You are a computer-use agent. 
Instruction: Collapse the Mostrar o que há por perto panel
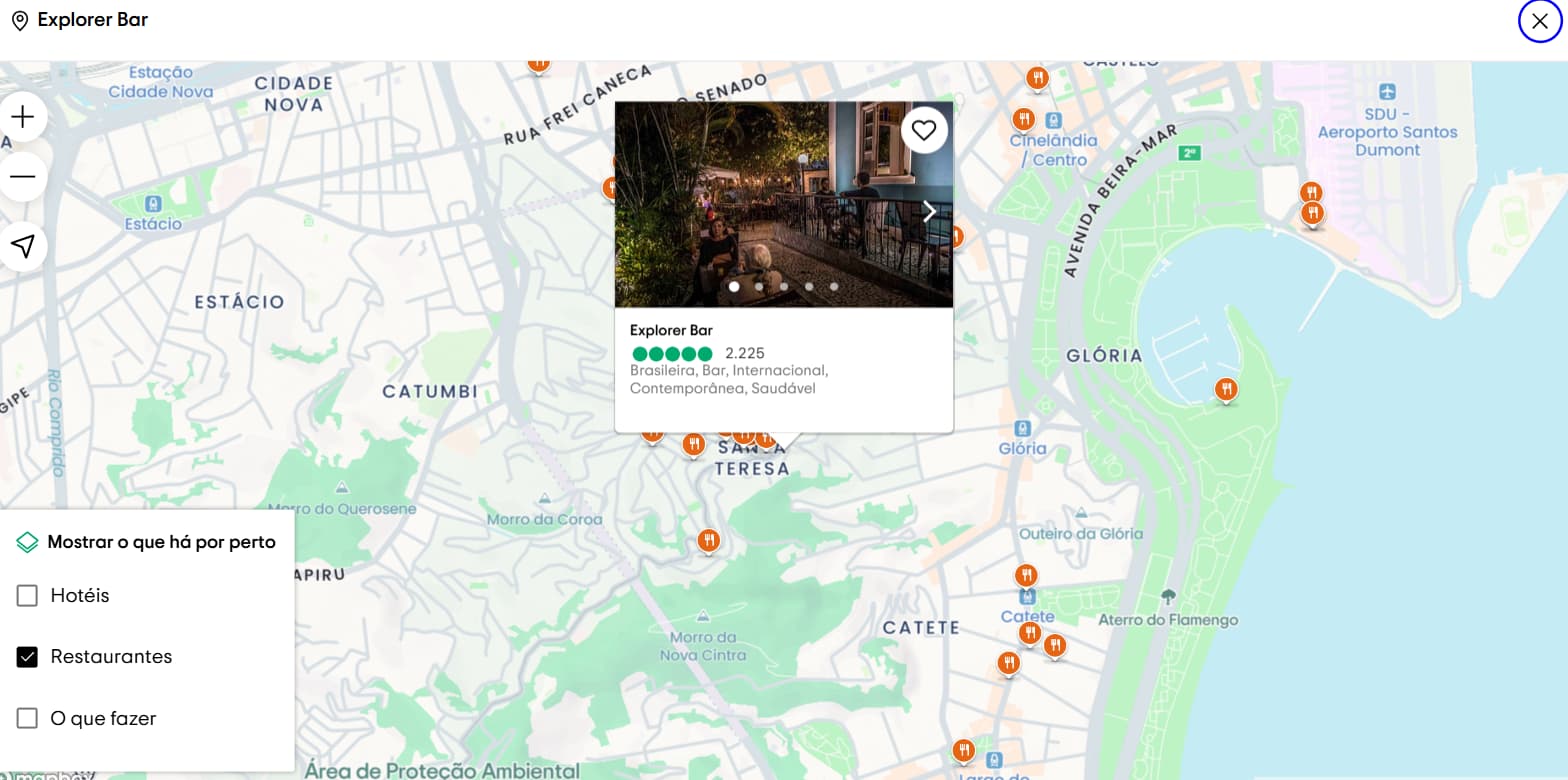(x=148, y=542)
